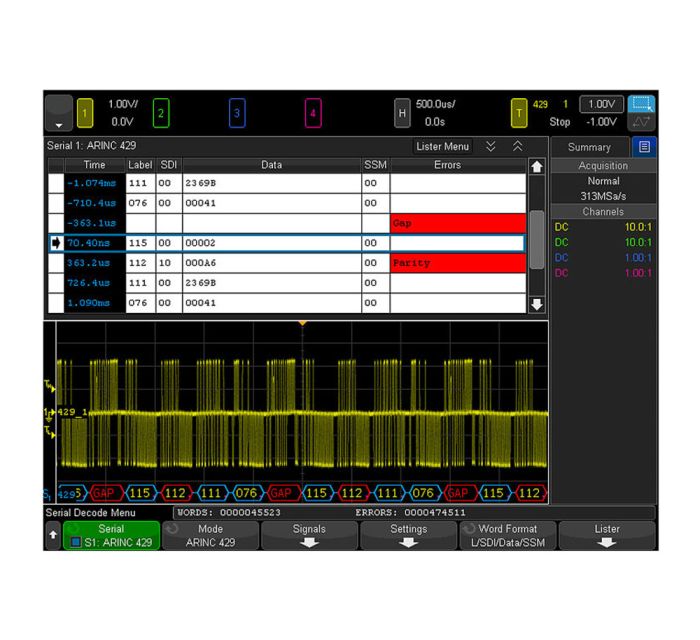Select the zoom box selection icon
The image size is (700, 640).
[642, 104]
